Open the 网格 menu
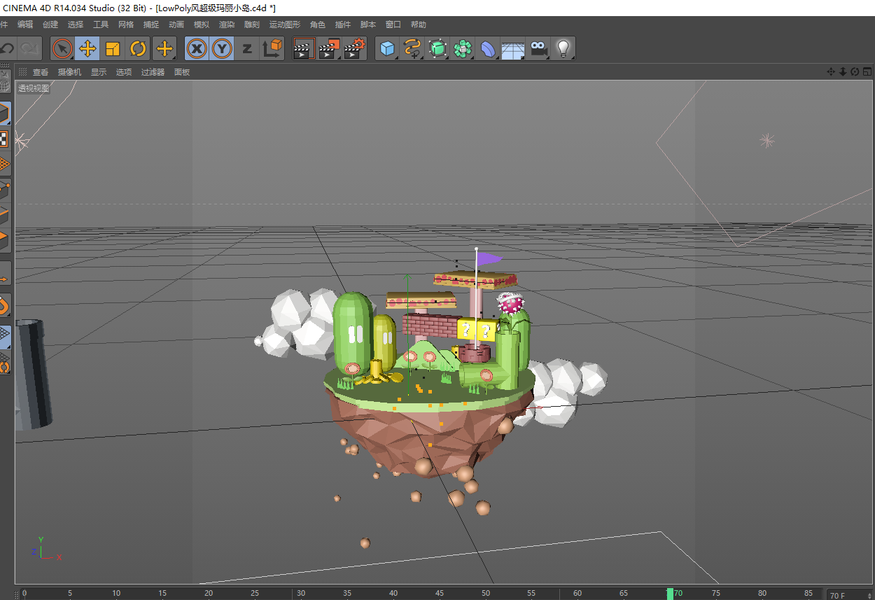The width and height of the screenshot is (875, 600). coord(126,25)
